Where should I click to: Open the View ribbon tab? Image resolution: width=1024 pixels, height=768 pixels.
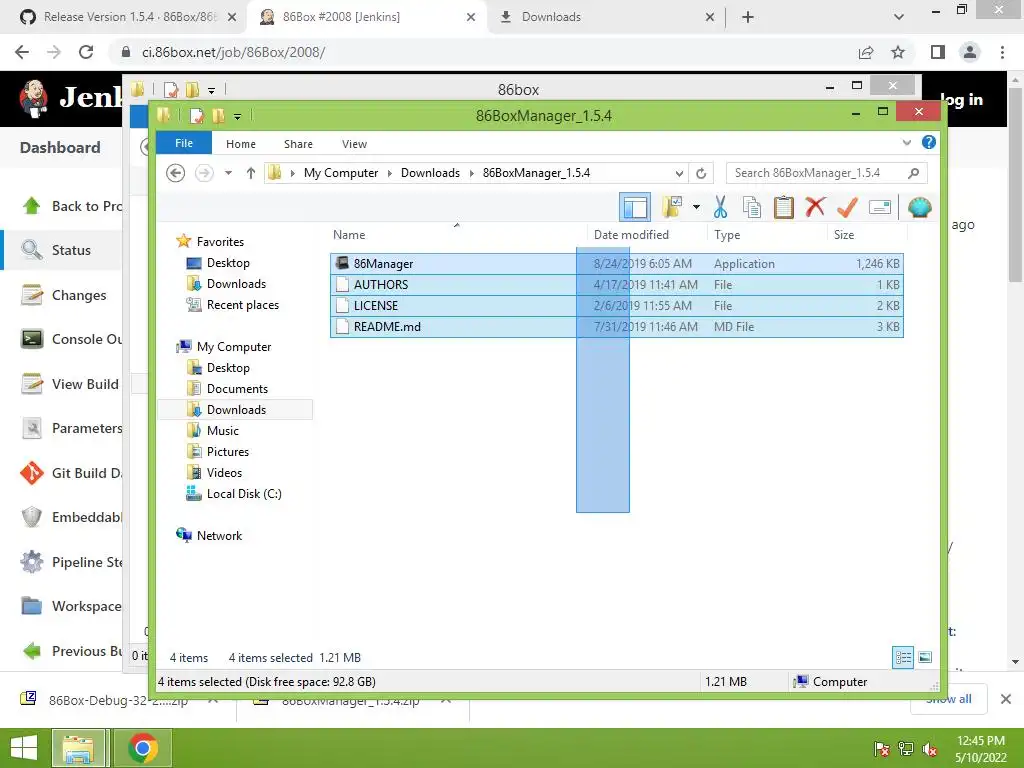click(x=355, y=144)
